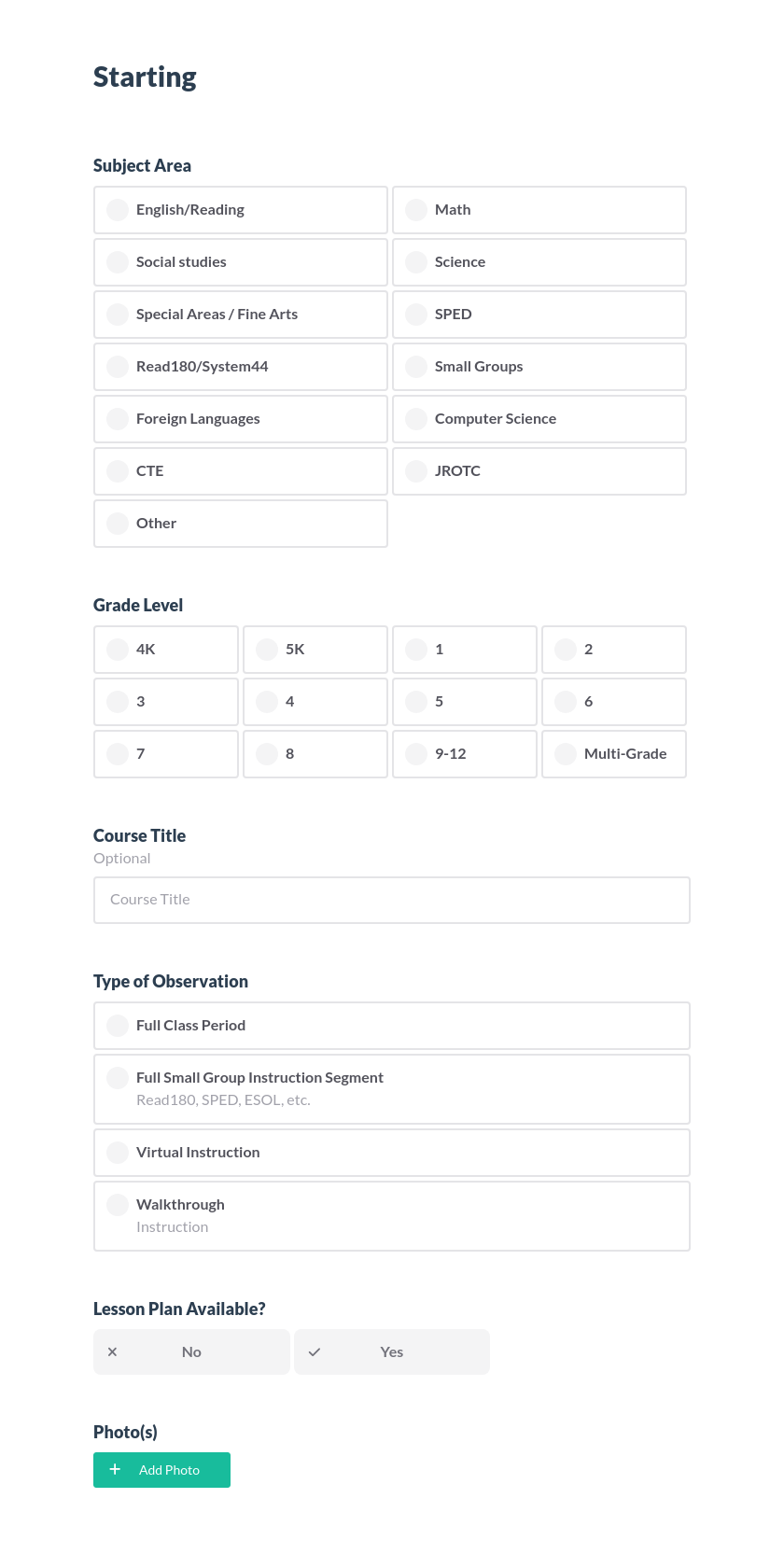Select English/Reading subject
Viewport: 784px width, 1568px height.
240,209
